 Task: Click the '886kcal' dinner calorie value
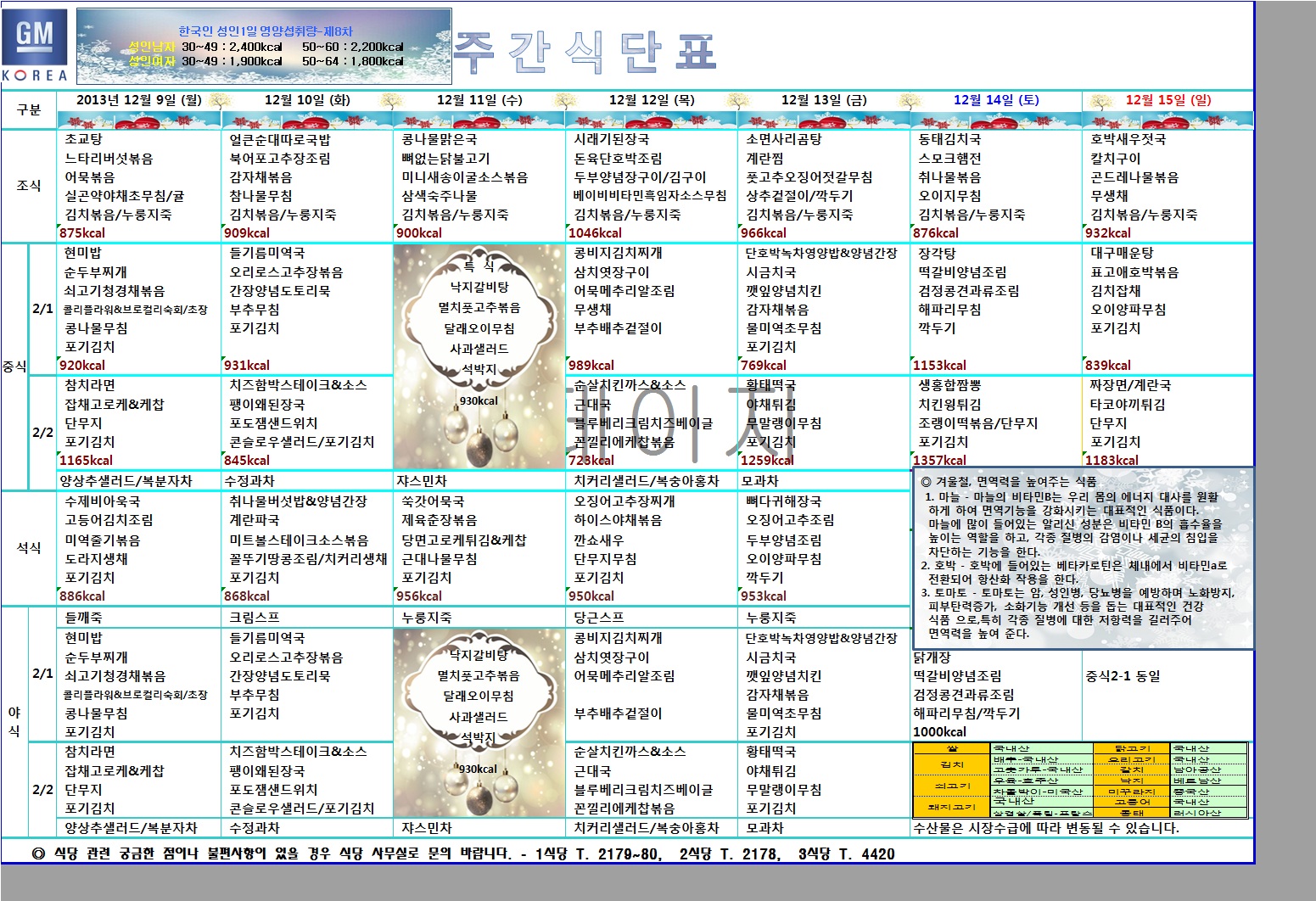pyautogui.click(x=82, y=596)
